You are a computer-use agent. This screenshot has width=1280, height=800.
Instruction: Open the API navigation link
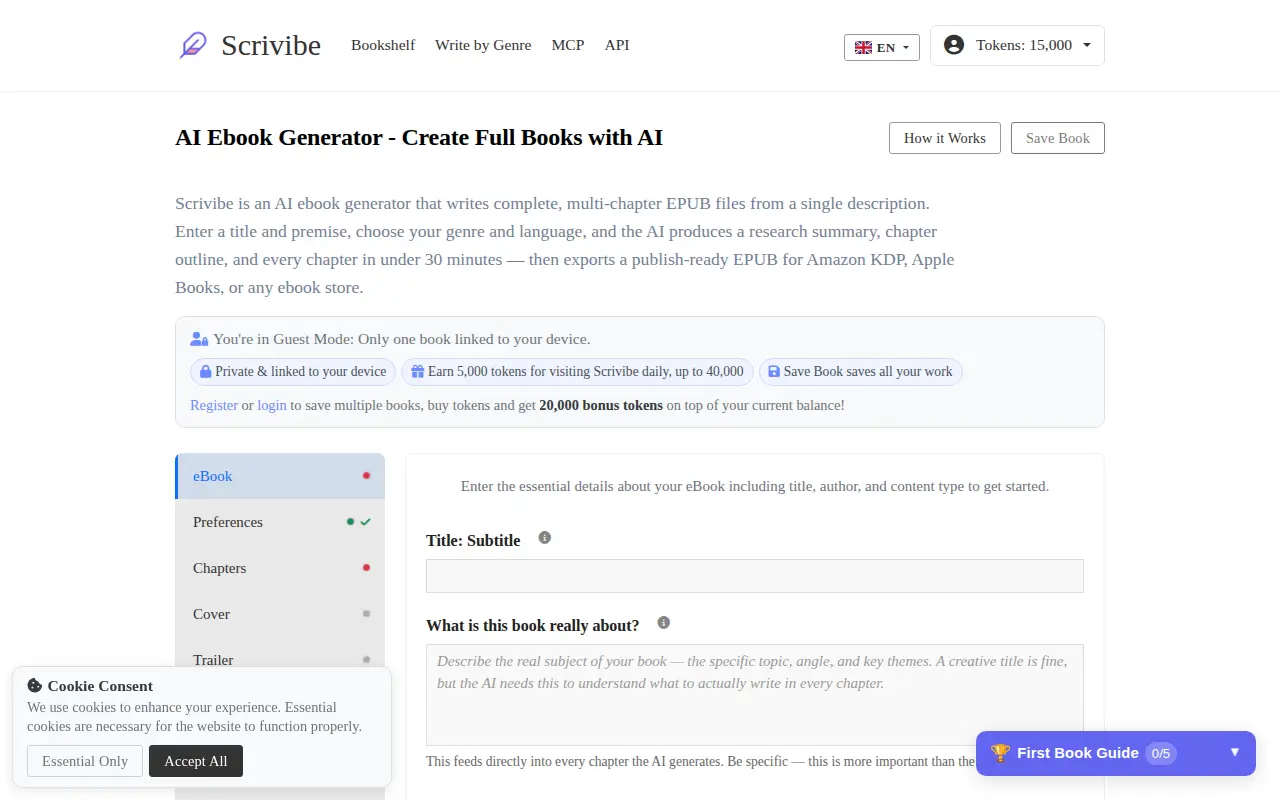617,45
